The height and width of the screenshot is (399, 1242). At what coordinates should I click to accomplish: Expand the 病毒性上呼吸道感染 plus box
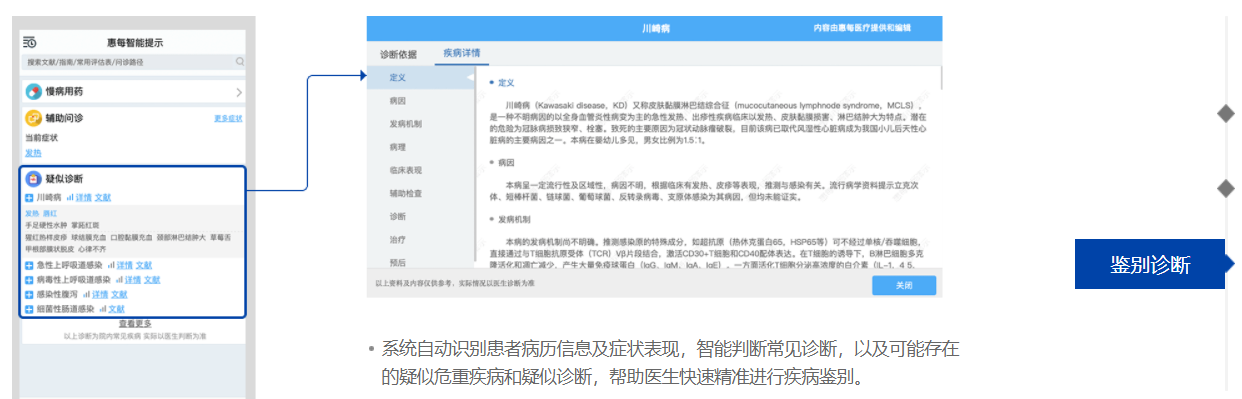[x=29, y=280]
